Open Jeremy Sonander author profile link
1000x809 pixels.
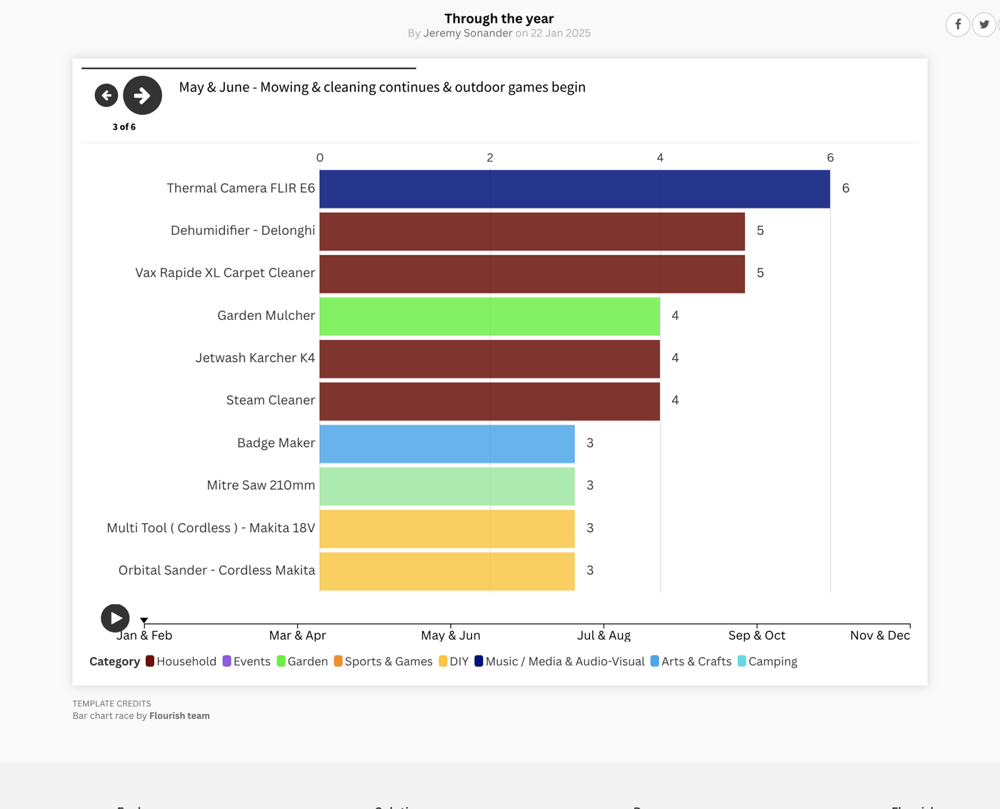(467, 33)
